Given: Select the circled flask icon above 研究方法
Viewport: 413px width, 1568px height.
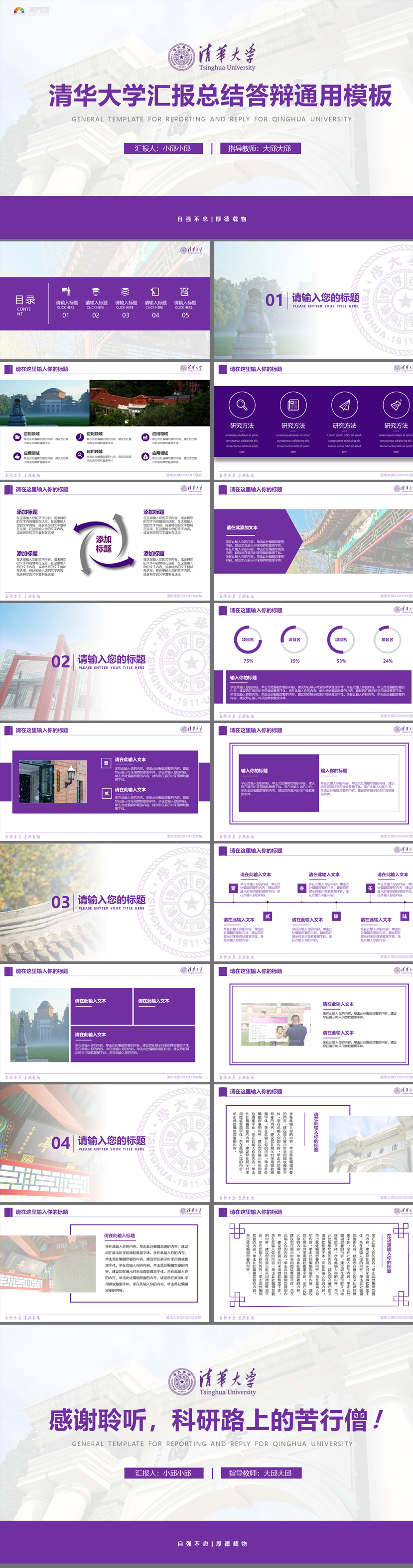Looking at the screenshot, I should 396,405.
